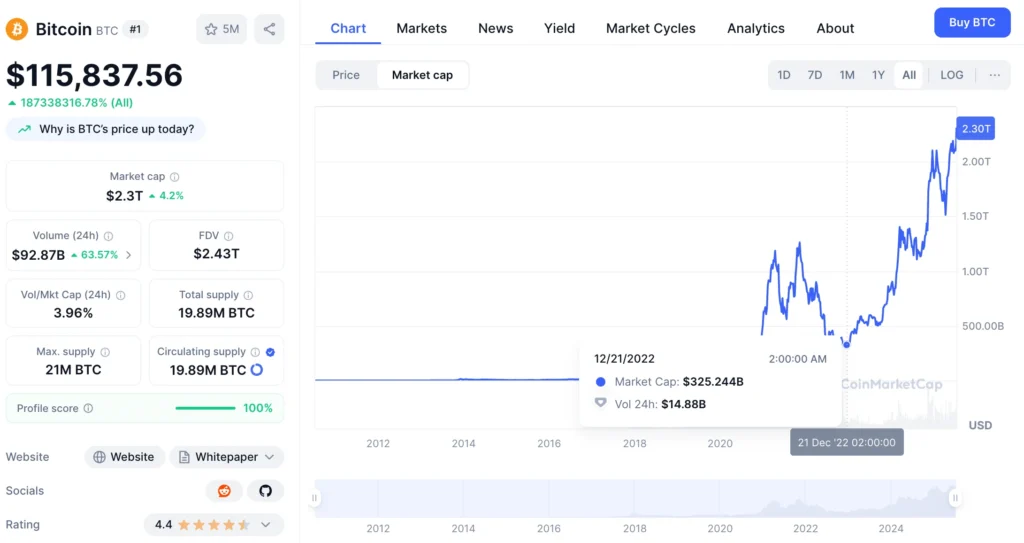
Task: Click the $325.244B tooltip market cap value
Action: coord(713,382)
